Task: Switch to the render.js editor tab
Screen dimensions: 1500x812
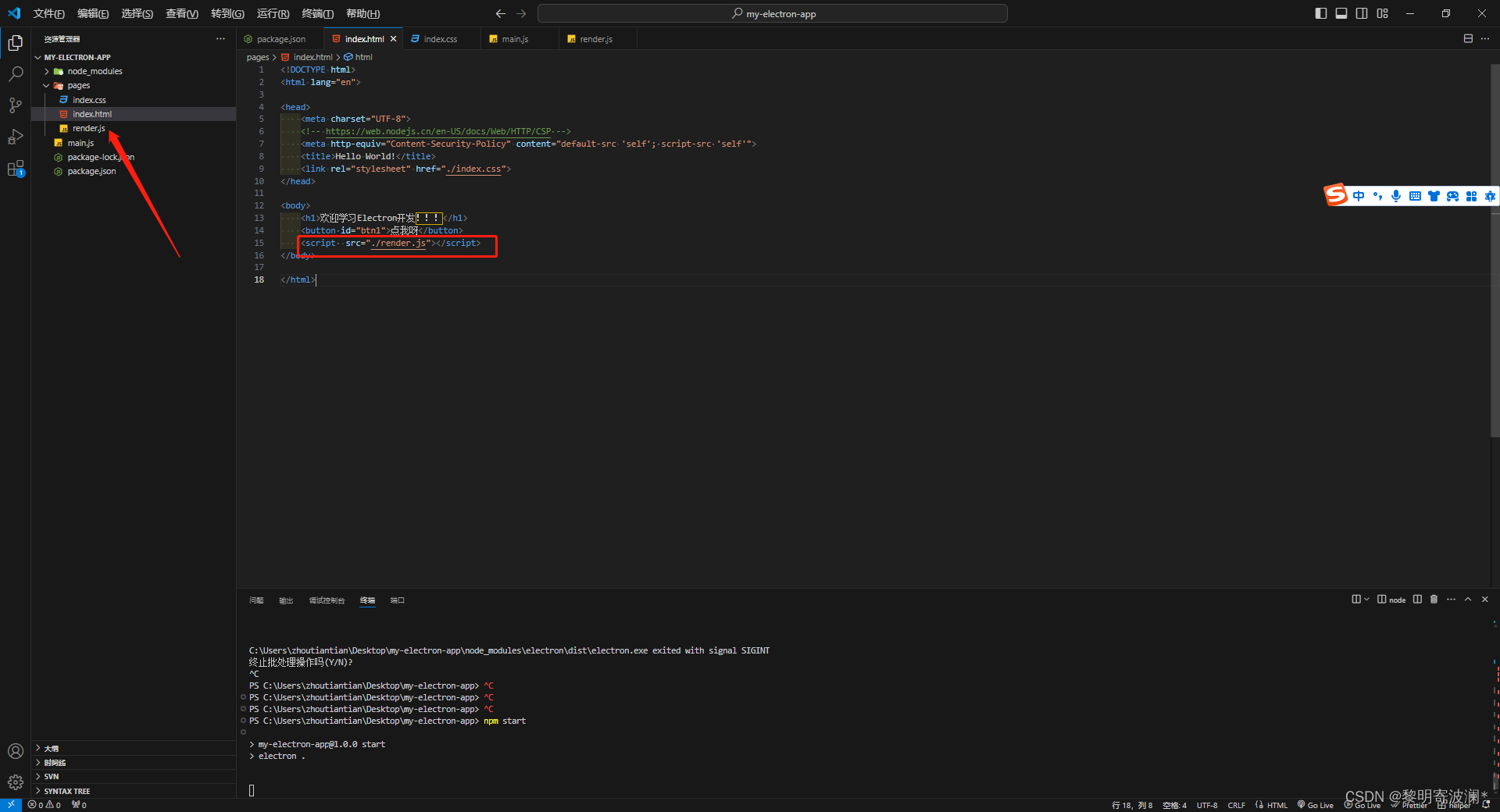Action: (596, 39)
